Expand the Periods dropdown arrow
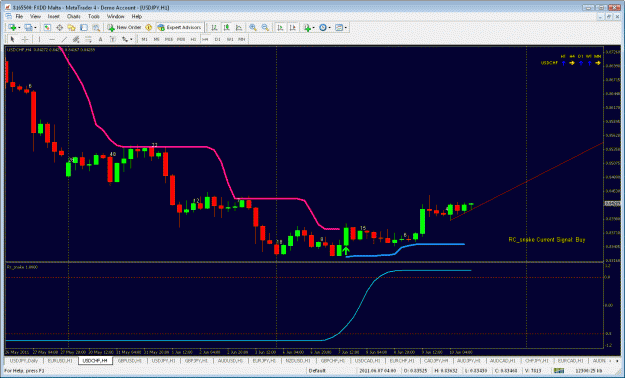This screenshot has width=625, height=378. coord(330,28)
